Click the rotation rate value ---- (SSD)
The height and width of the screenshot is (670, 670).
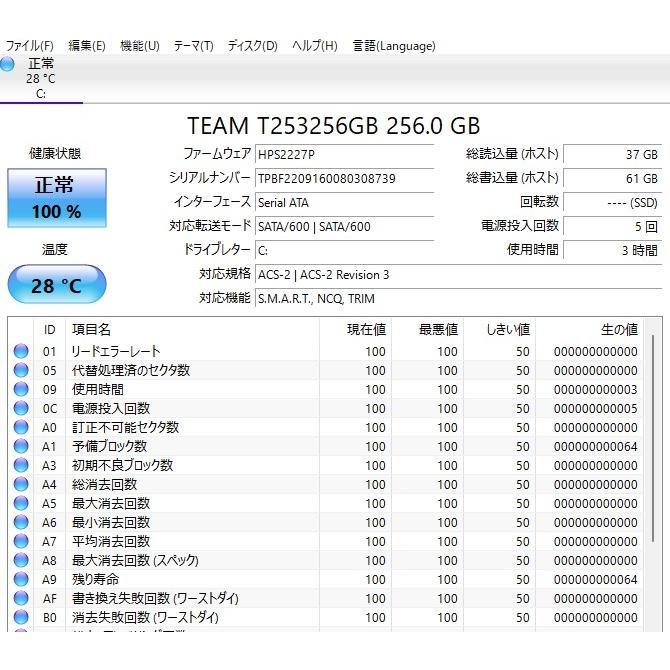click(x=613, y=203)
